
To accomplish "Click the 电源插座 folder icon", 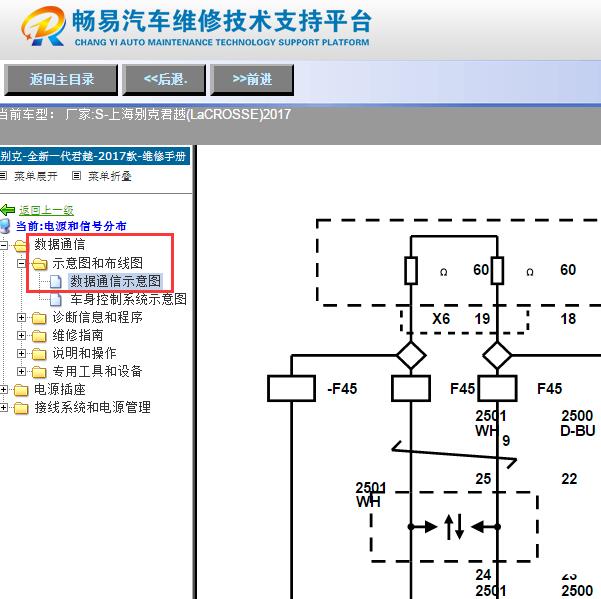I will click(21, 390).
